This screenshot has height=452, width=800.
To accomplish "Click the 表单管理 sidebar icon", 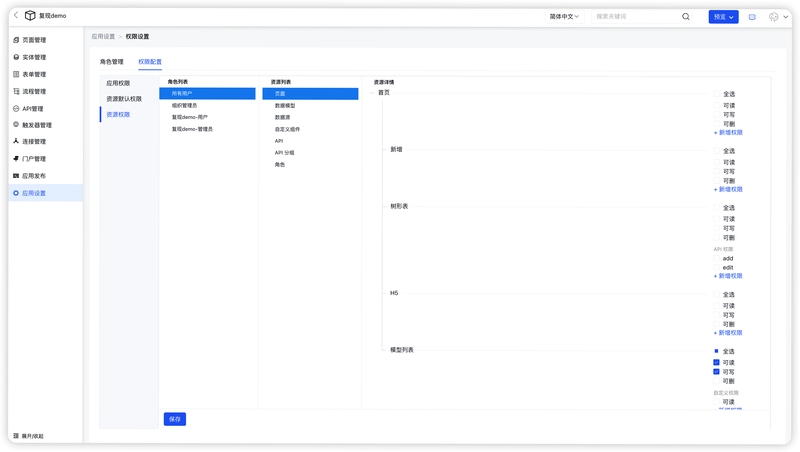I will 16,74.
